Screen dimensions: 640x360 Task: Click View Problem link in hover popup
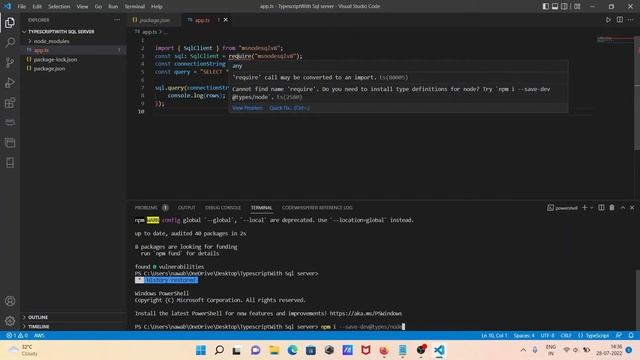click(247, 108)
